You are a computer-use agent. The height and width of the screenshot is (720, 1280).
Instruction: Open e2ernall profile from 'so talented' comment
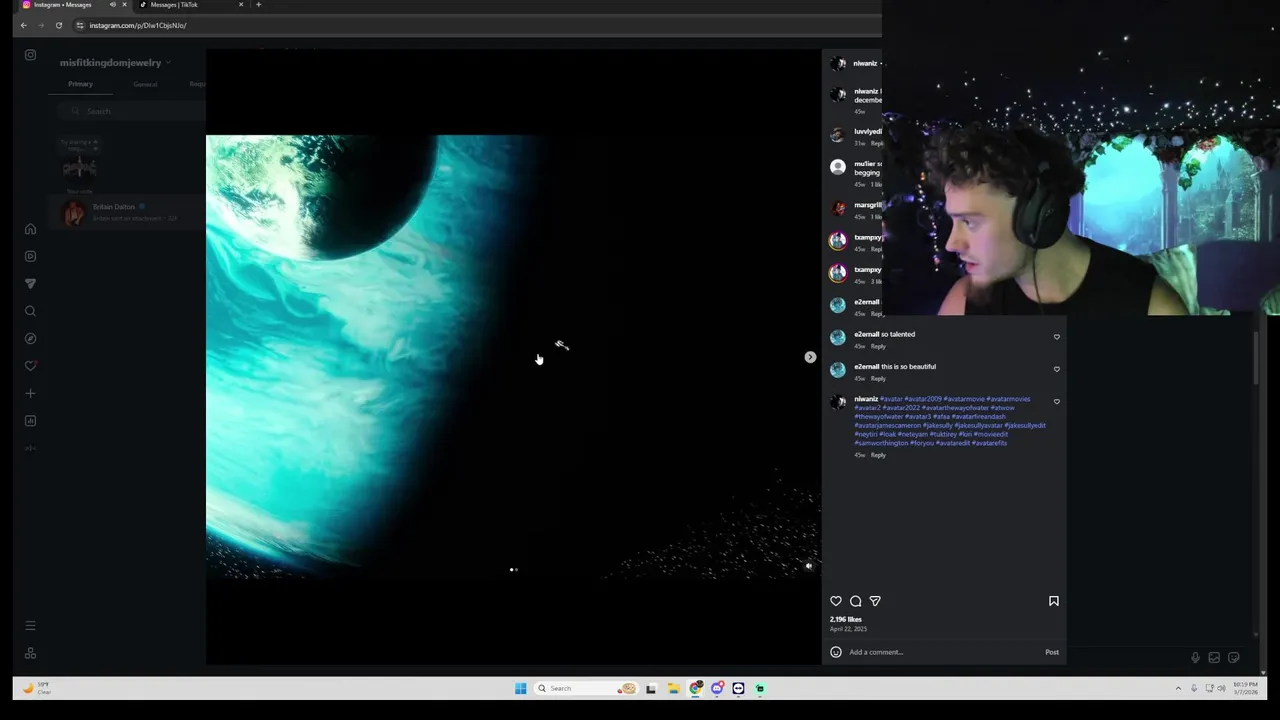[867, 334]
